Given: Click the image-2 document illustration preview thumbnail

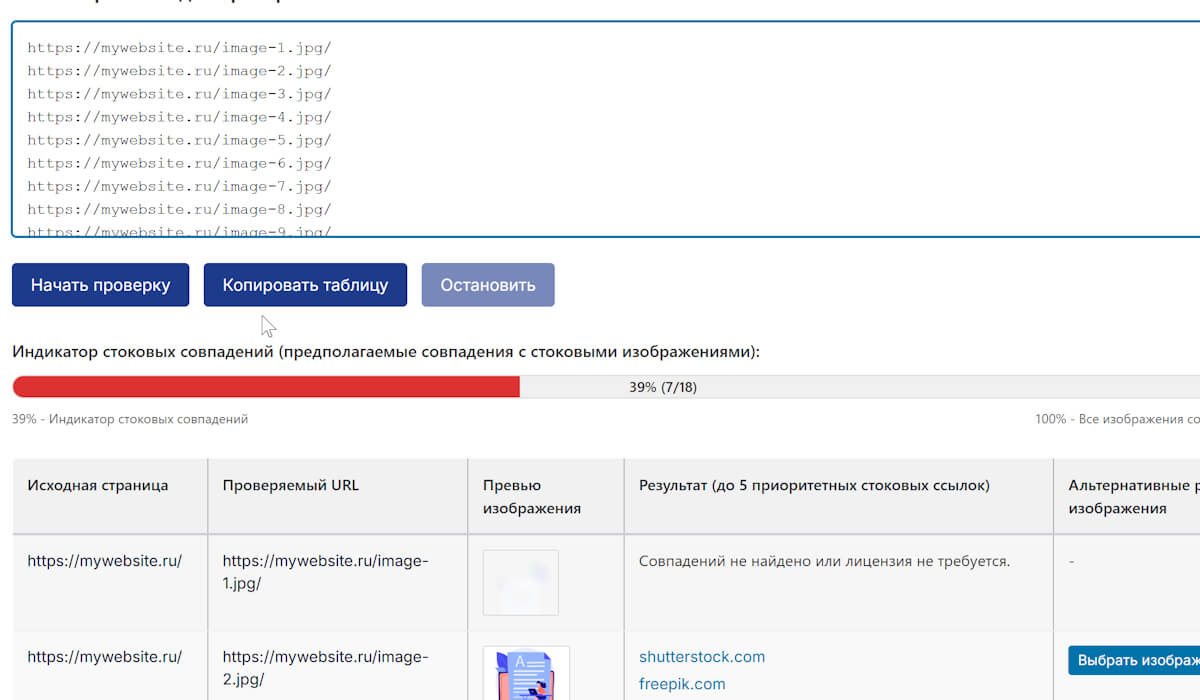Looking at the screenshot, I should (526, 673).
